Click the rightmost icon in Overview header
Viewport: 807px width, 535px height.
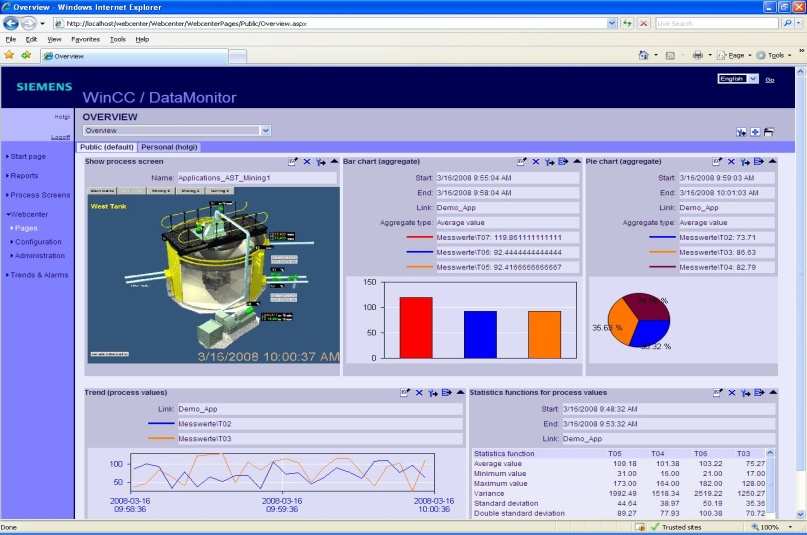click(768, 132)
